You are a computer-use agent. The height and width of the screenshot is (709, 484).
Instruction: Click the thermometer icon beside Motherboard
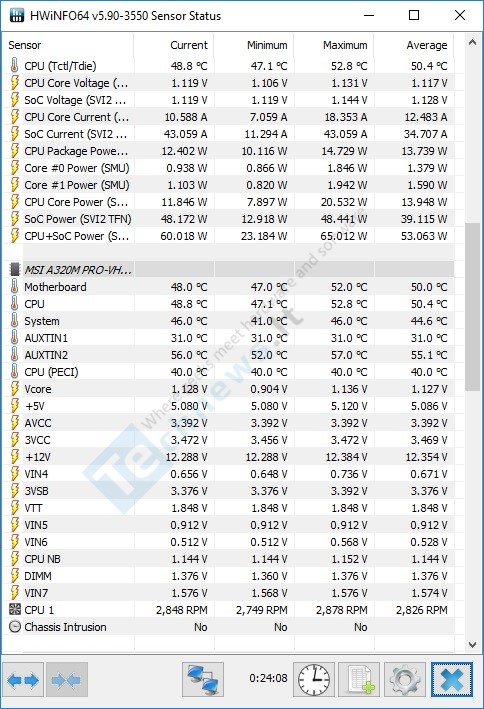point(14,287)
